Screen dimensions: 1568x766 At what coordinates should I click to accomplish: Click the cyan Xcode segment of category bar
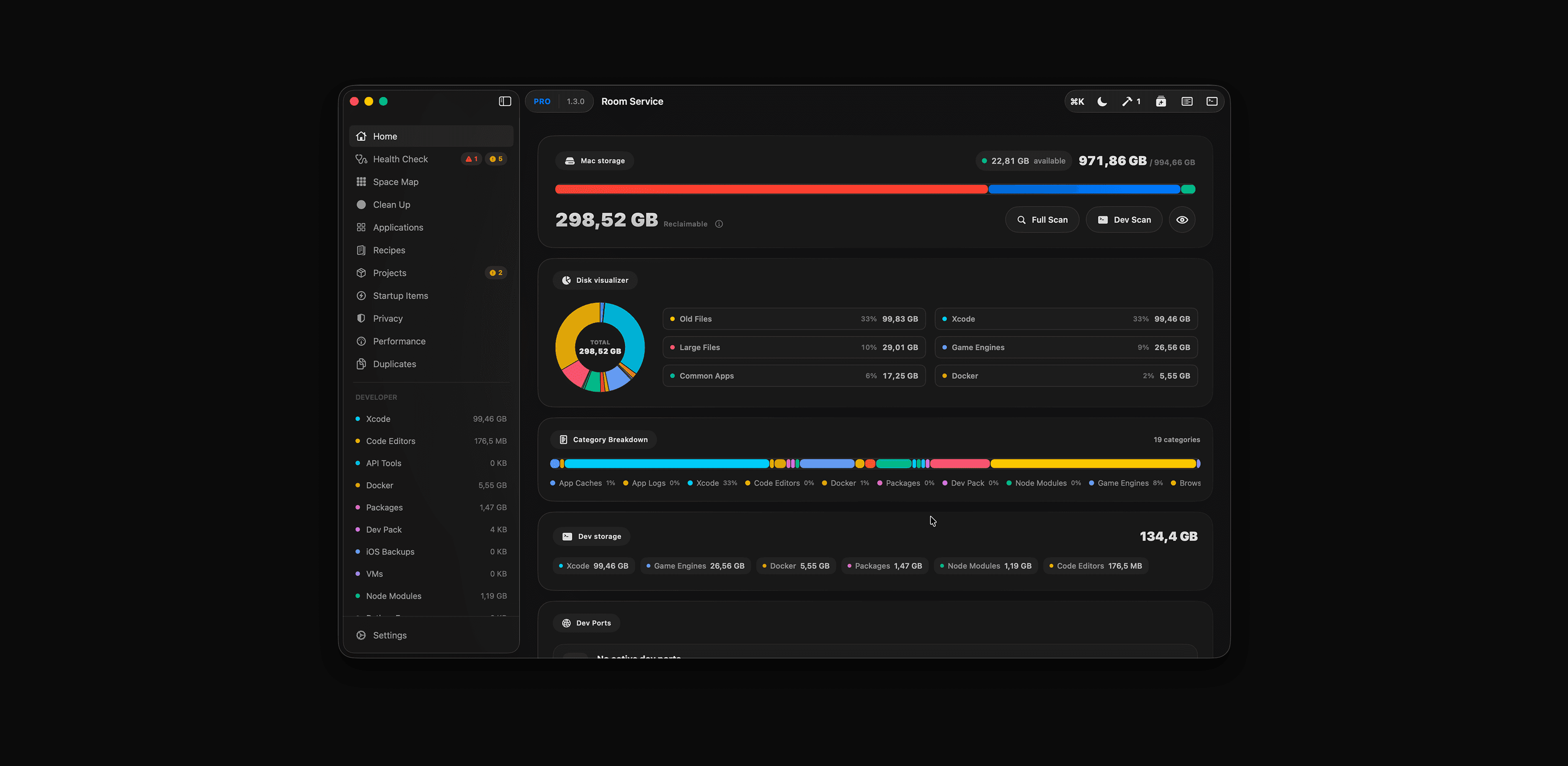667,464
